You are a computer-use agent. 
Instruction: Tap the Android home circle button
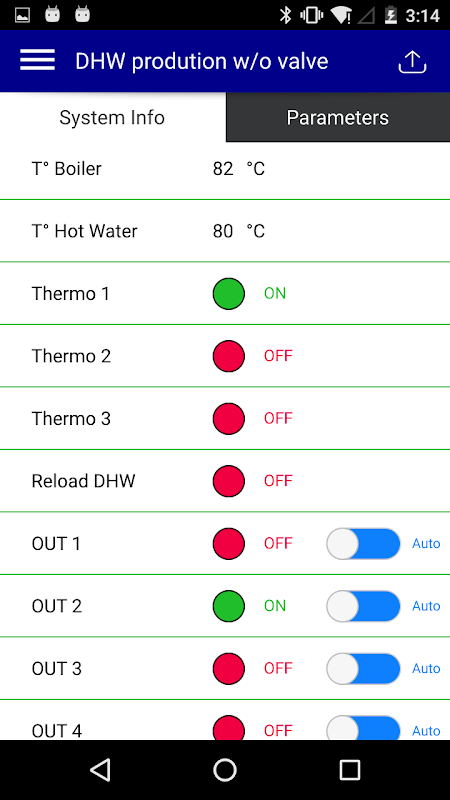(x=225, y=769)
